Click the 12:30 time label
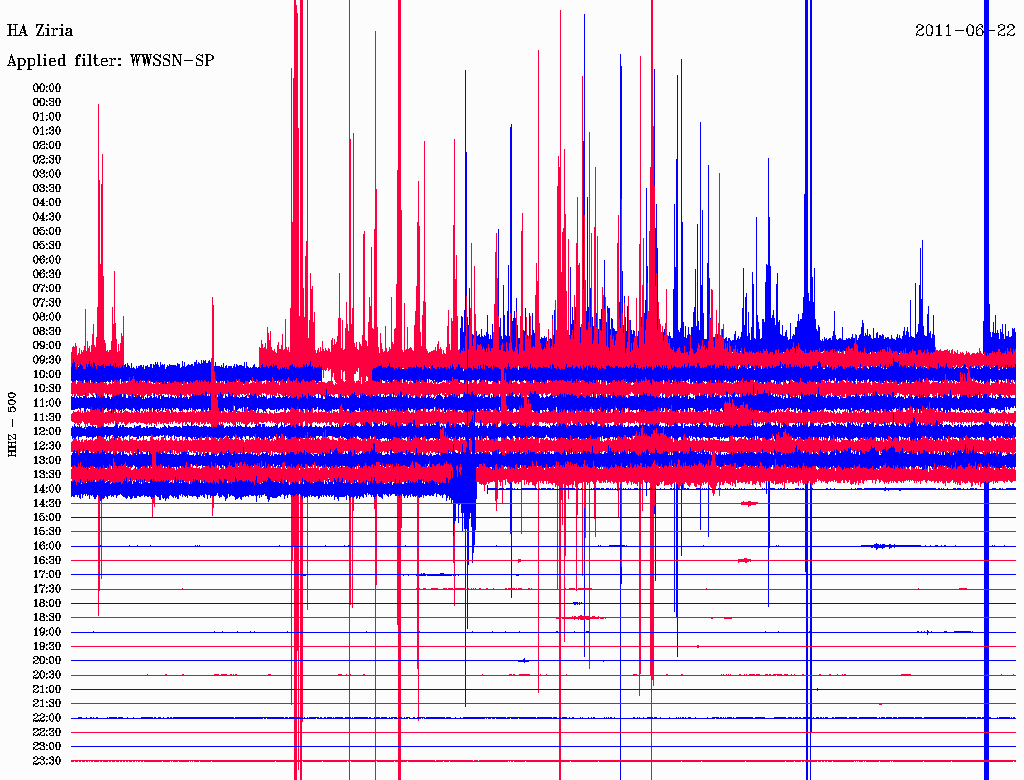The height and width of the screenshot is (780, 1024). click(47, 446)
